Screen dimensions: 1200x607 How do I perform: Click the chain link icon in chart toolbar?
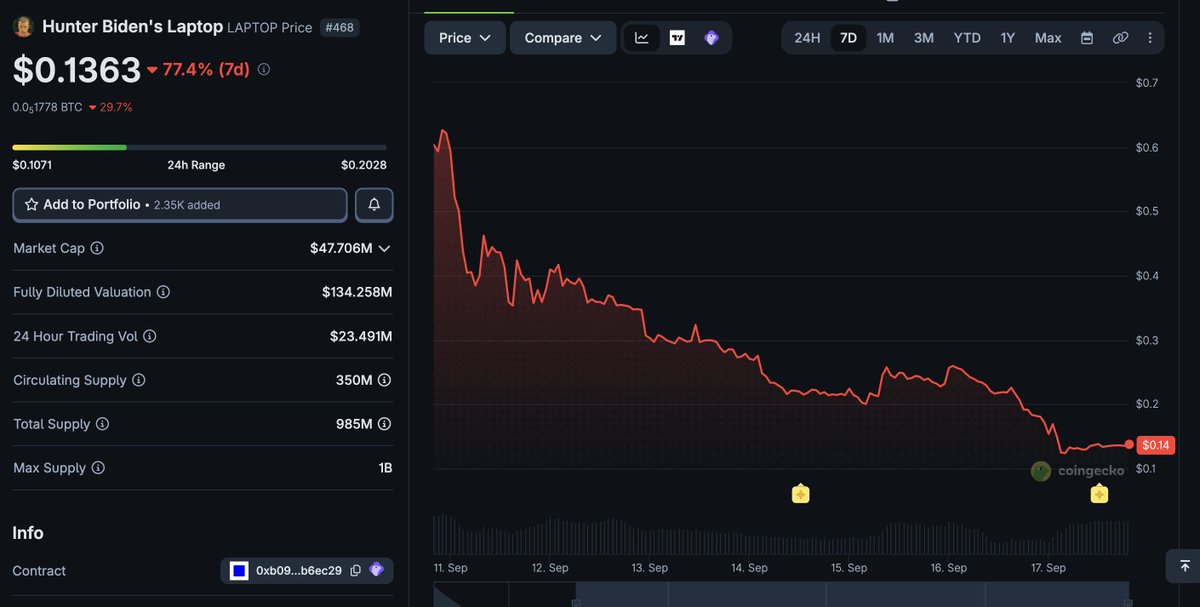(x=1120, y=38)
